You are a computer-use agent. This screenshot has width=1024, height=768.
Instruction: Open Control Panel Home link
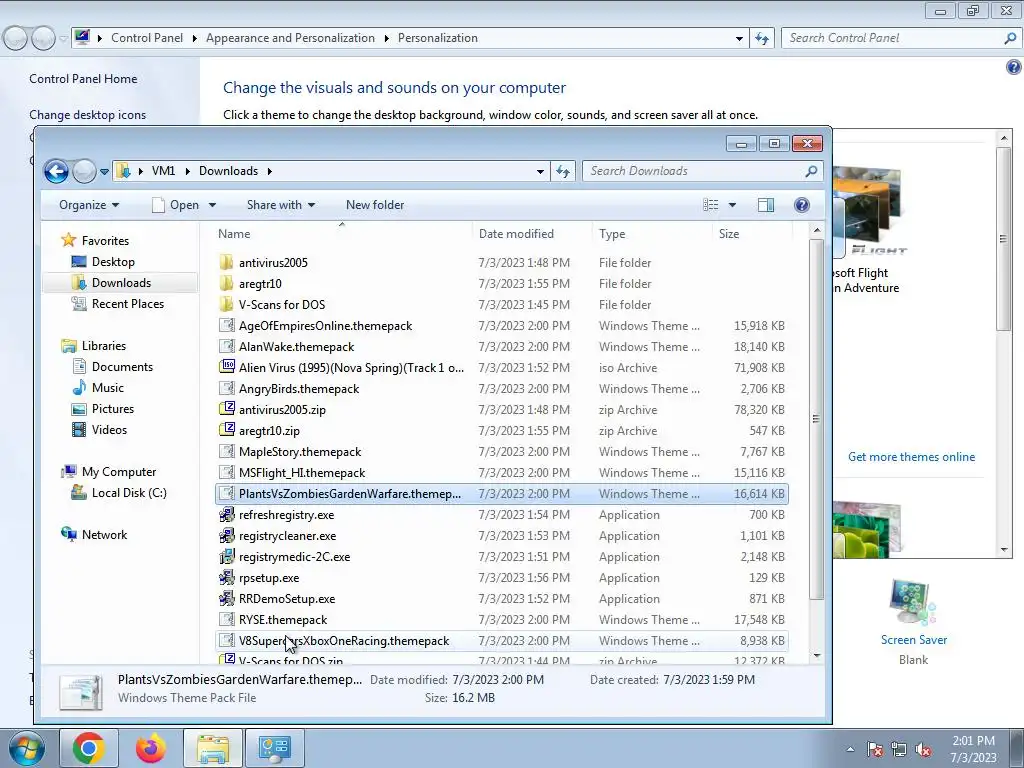[83, 79]
